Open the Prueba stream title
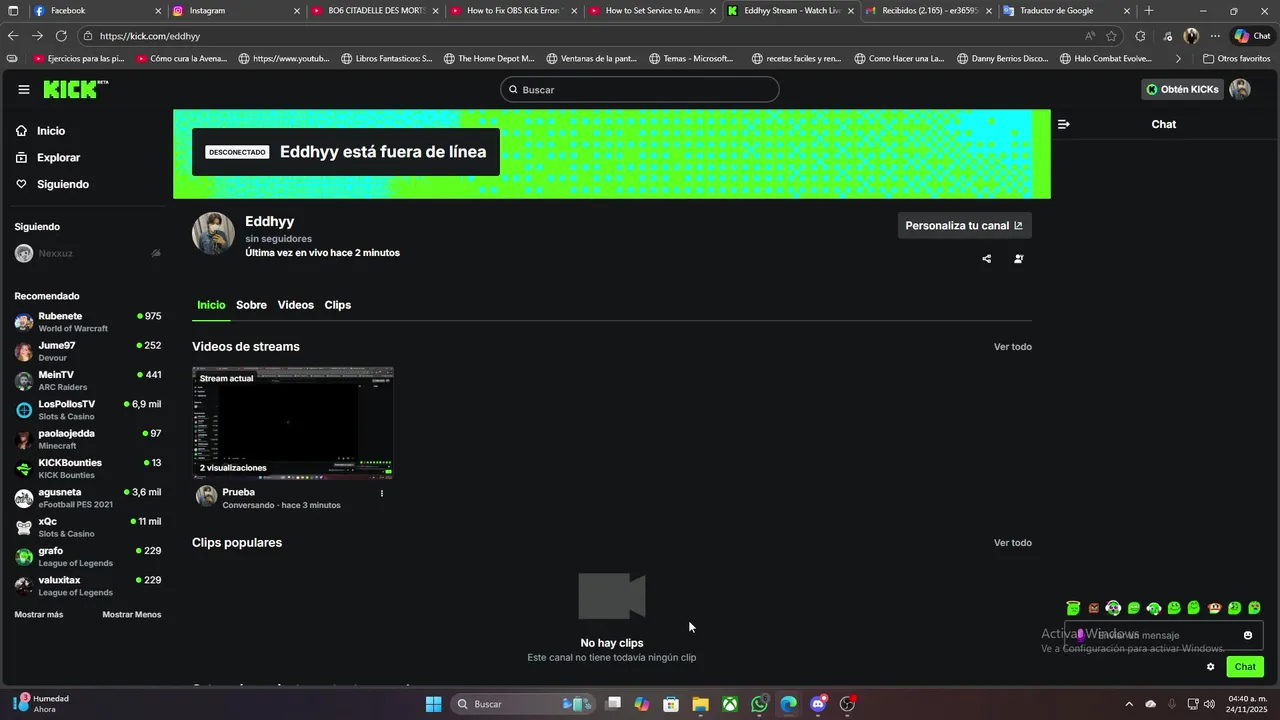1280x720 pixels. point(238,492)
